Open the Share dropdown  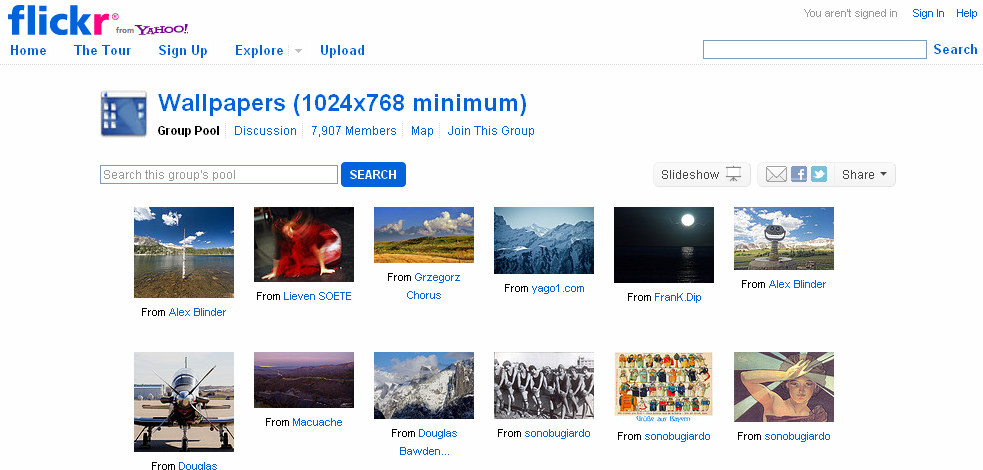tap(865, 175)
